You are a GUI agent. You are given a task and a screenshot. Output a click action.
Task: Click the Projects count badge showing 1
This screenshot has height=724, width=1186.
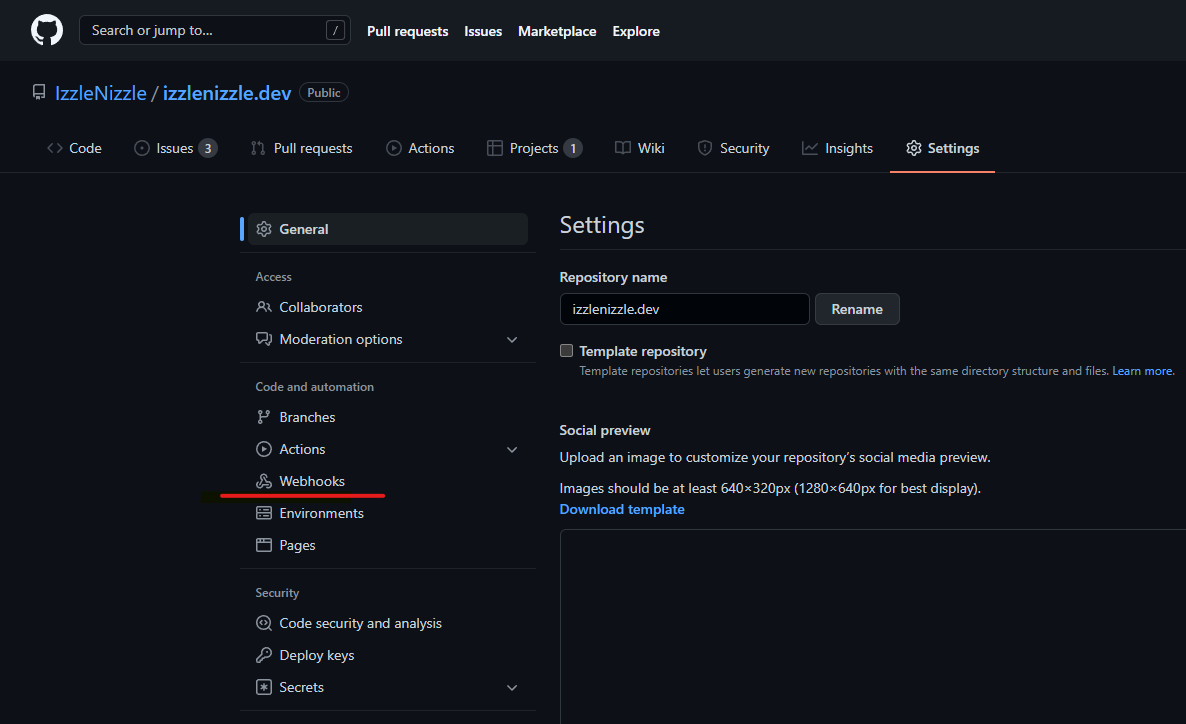click(573, 148)
